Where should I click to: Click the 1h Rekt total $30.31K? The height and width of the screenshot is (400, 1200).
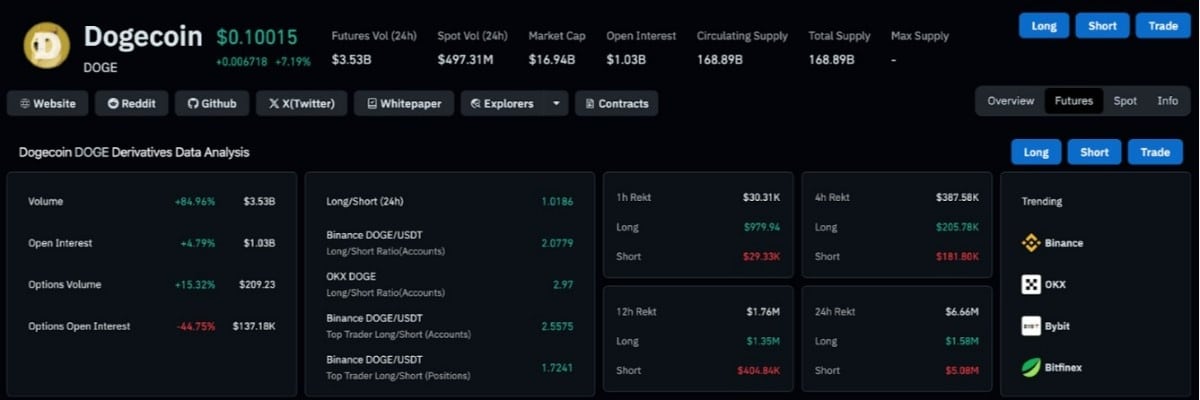point(761,197)
